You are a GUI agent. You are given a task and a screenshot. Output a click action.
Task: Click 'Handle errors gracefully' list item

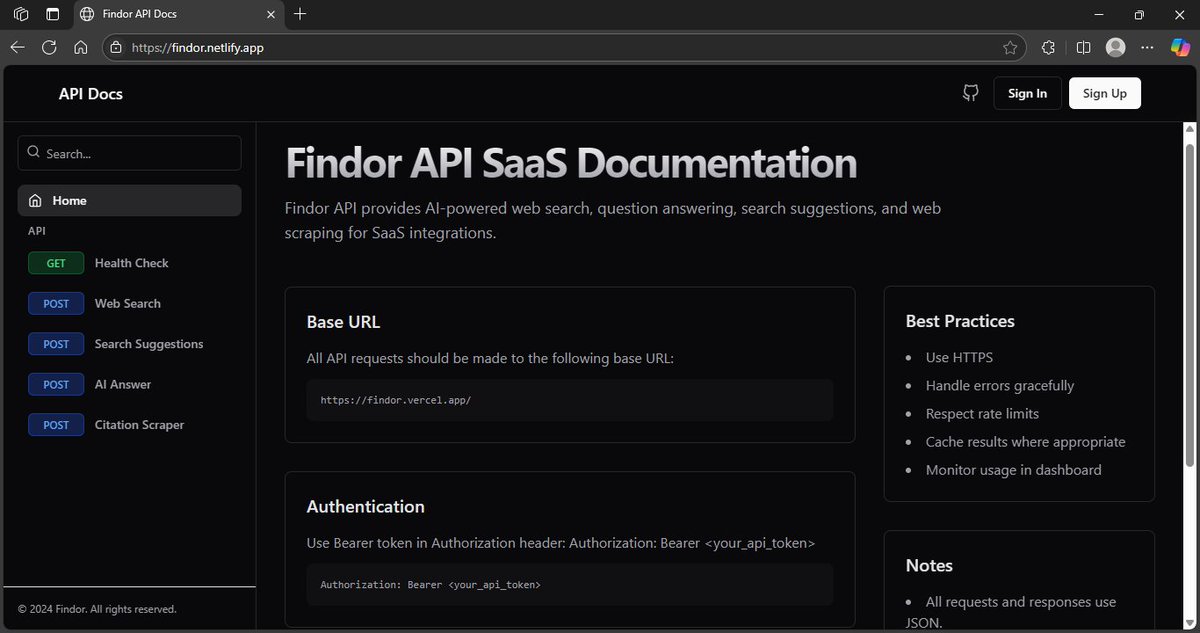tap(1000, 385)
